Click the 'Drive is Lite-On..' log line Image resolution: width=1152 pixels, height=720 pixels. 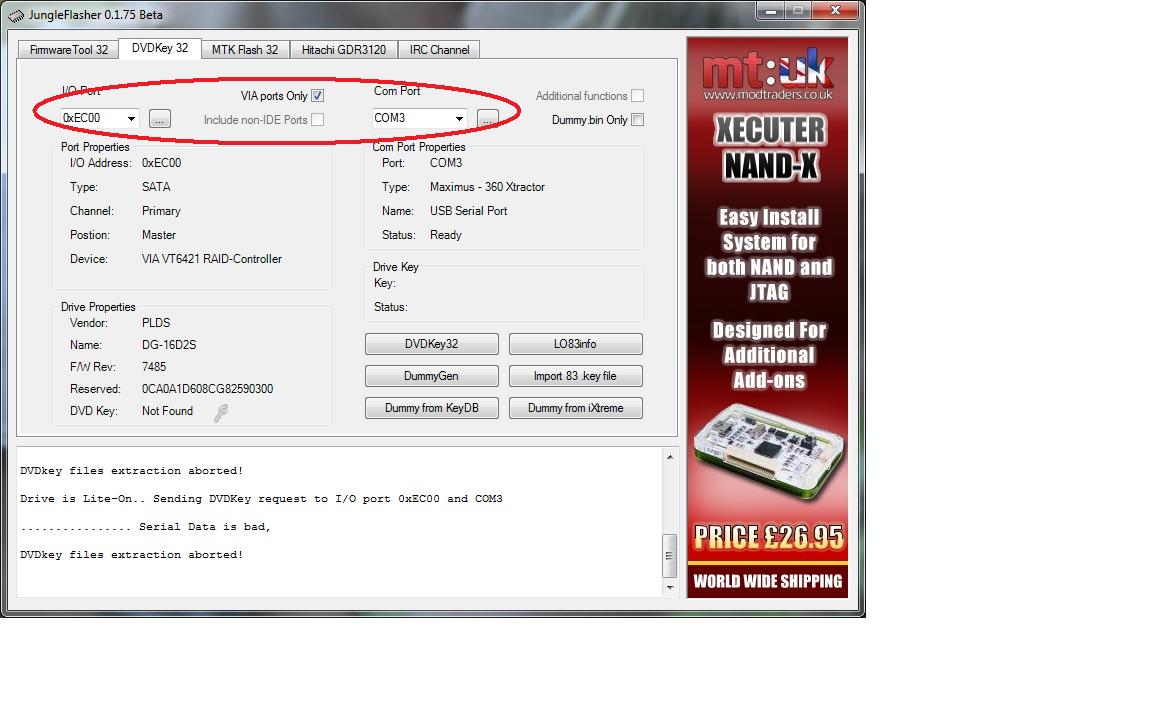tap(261, 499)
